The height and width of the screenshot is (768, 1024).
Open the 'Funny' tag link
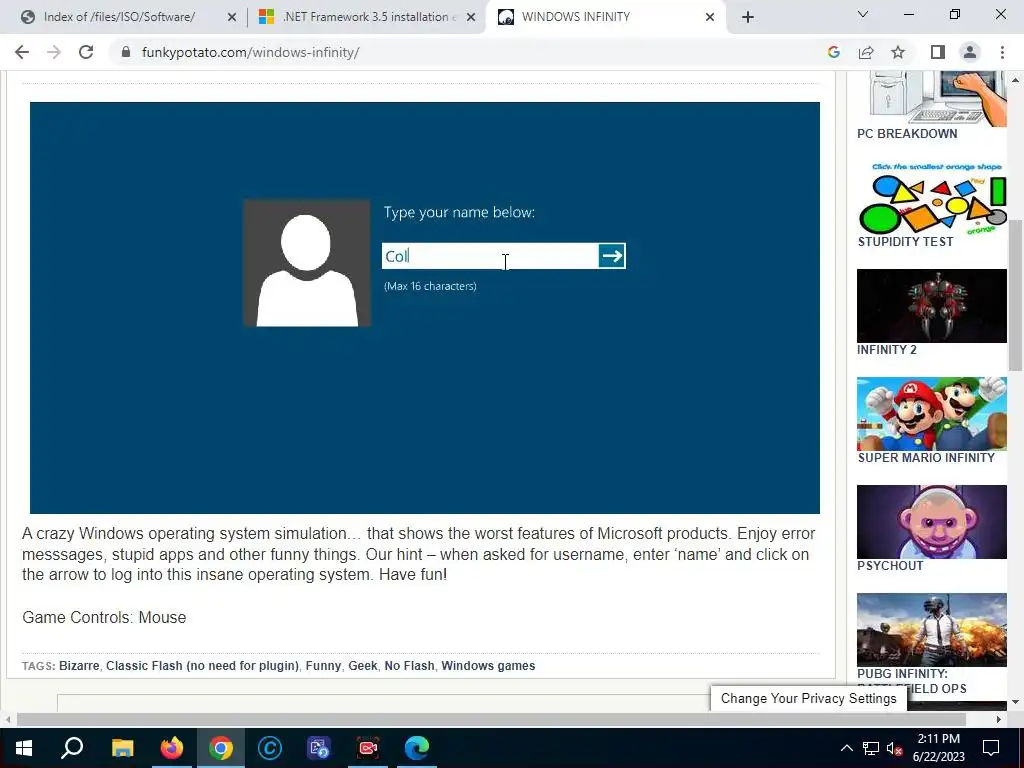(x=323, y=665)
